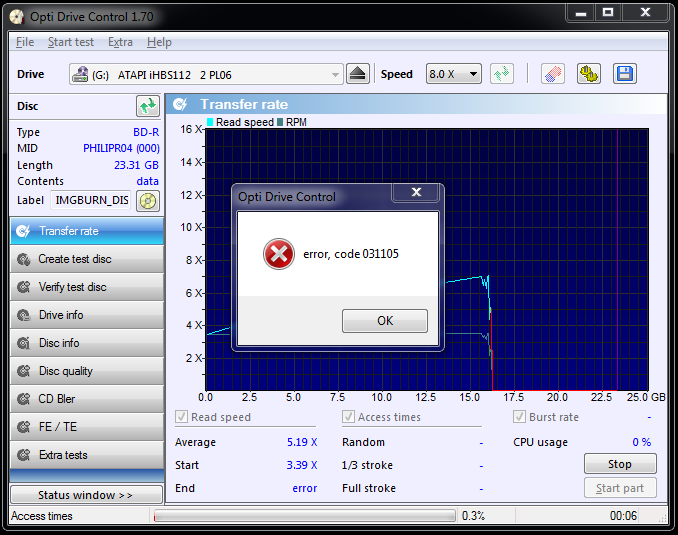The height and width of the screenshot is (535, 678).
Task: Minimize the Opti Drive Control window
Action: 581,13
